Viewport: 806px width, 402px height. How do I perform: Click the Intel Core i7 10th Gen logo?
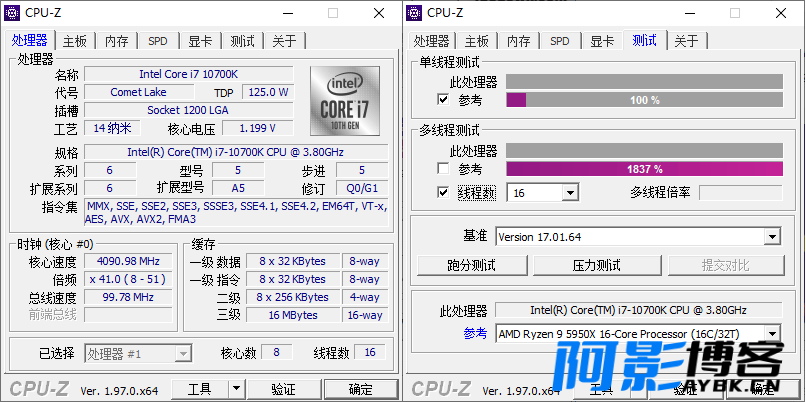pos(345,101)
